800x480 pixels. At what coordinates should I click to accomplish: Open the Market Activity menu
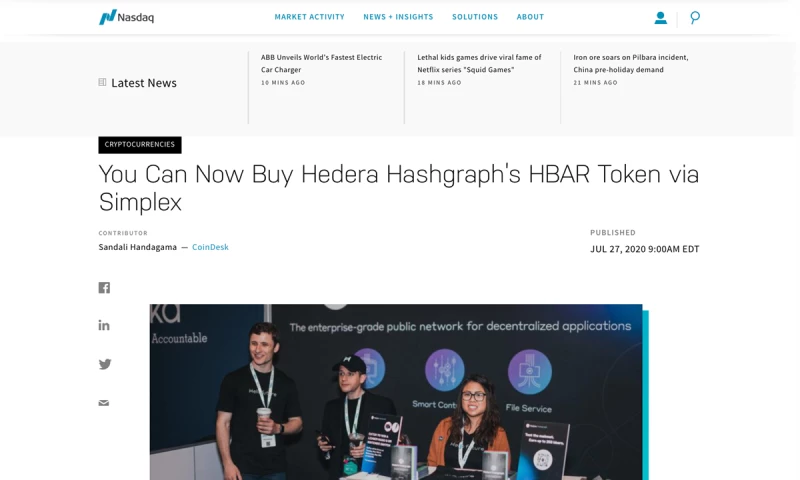310,17
